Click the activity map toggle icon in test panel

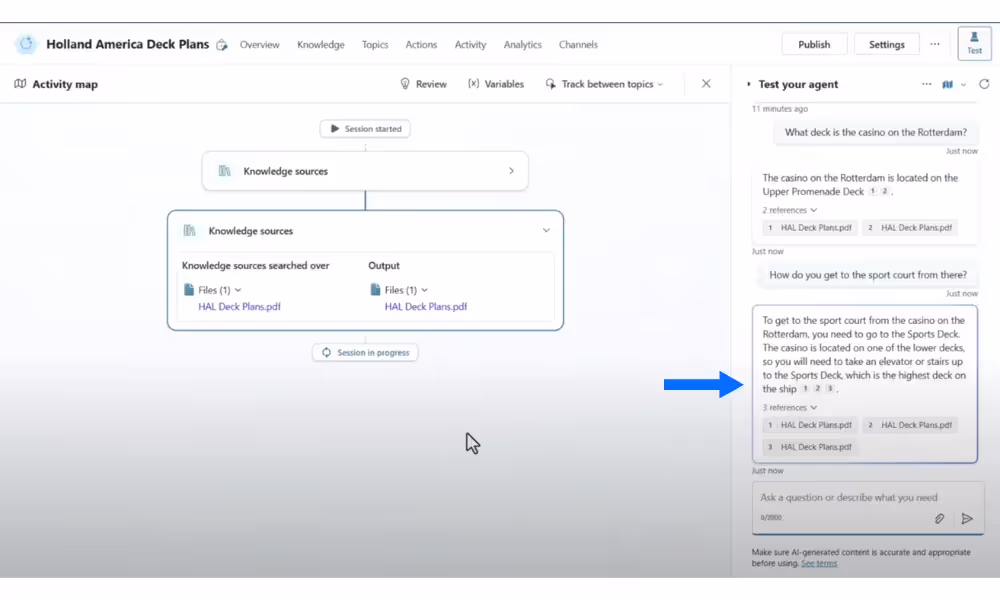tap(948, 84)
